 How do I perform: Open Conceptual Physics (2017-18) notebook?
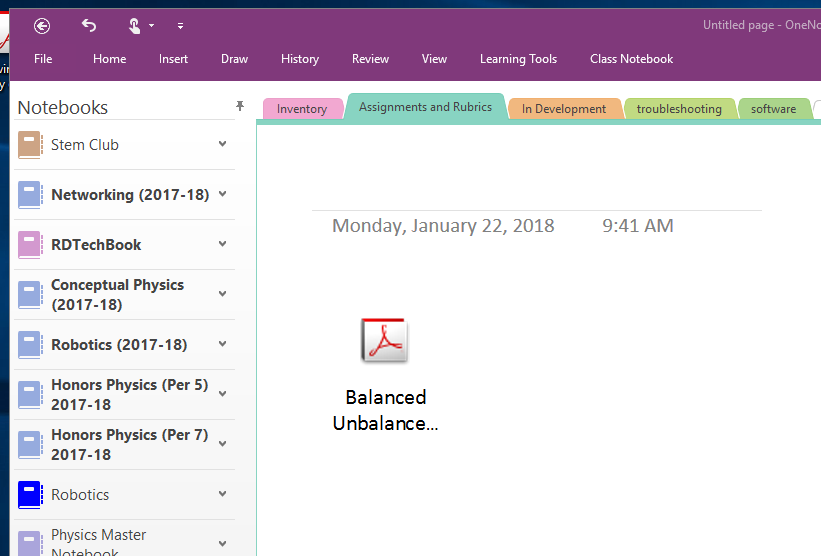click(x=125, y=295)
